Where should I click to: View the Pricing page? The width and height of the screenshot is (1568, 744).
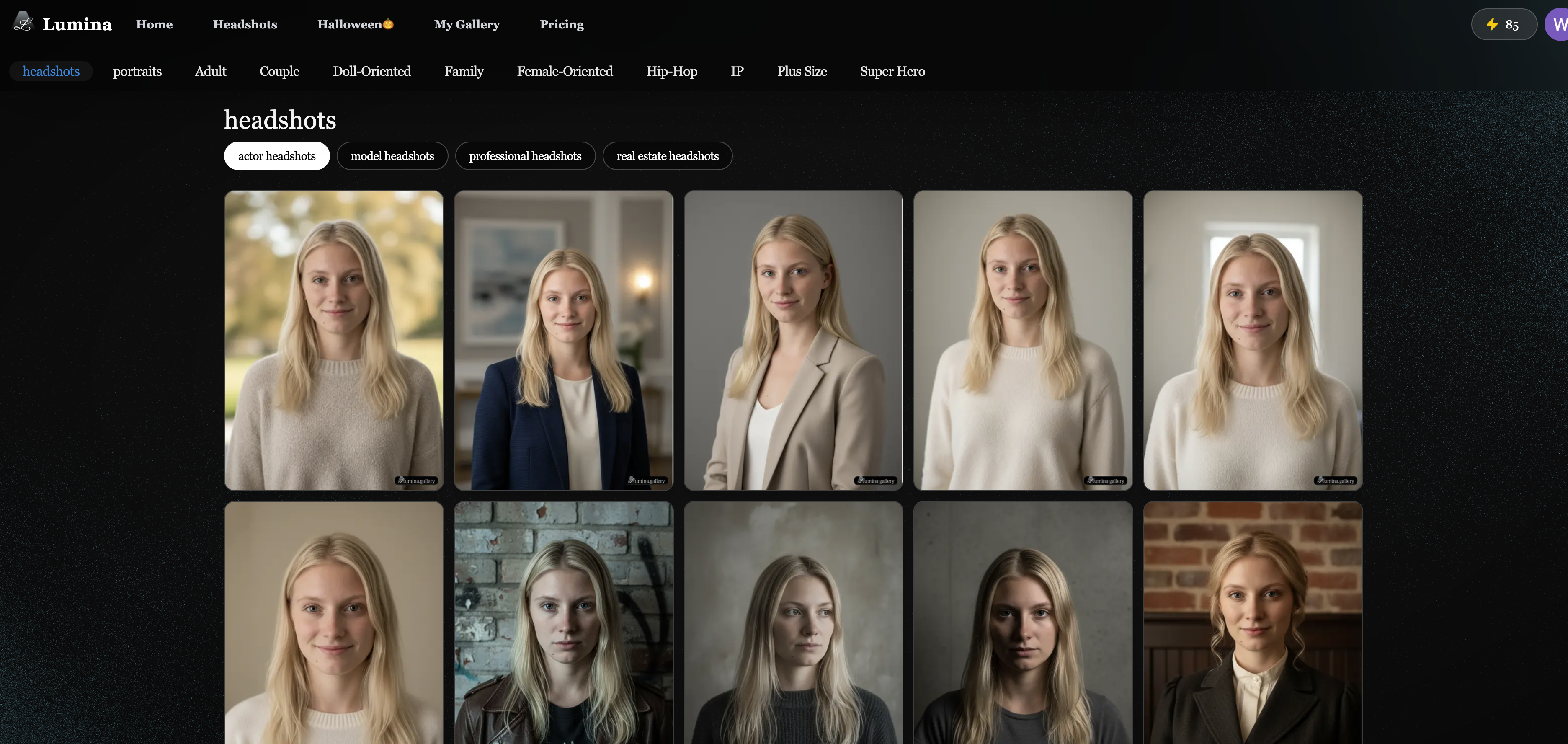(x=561, y=24)
